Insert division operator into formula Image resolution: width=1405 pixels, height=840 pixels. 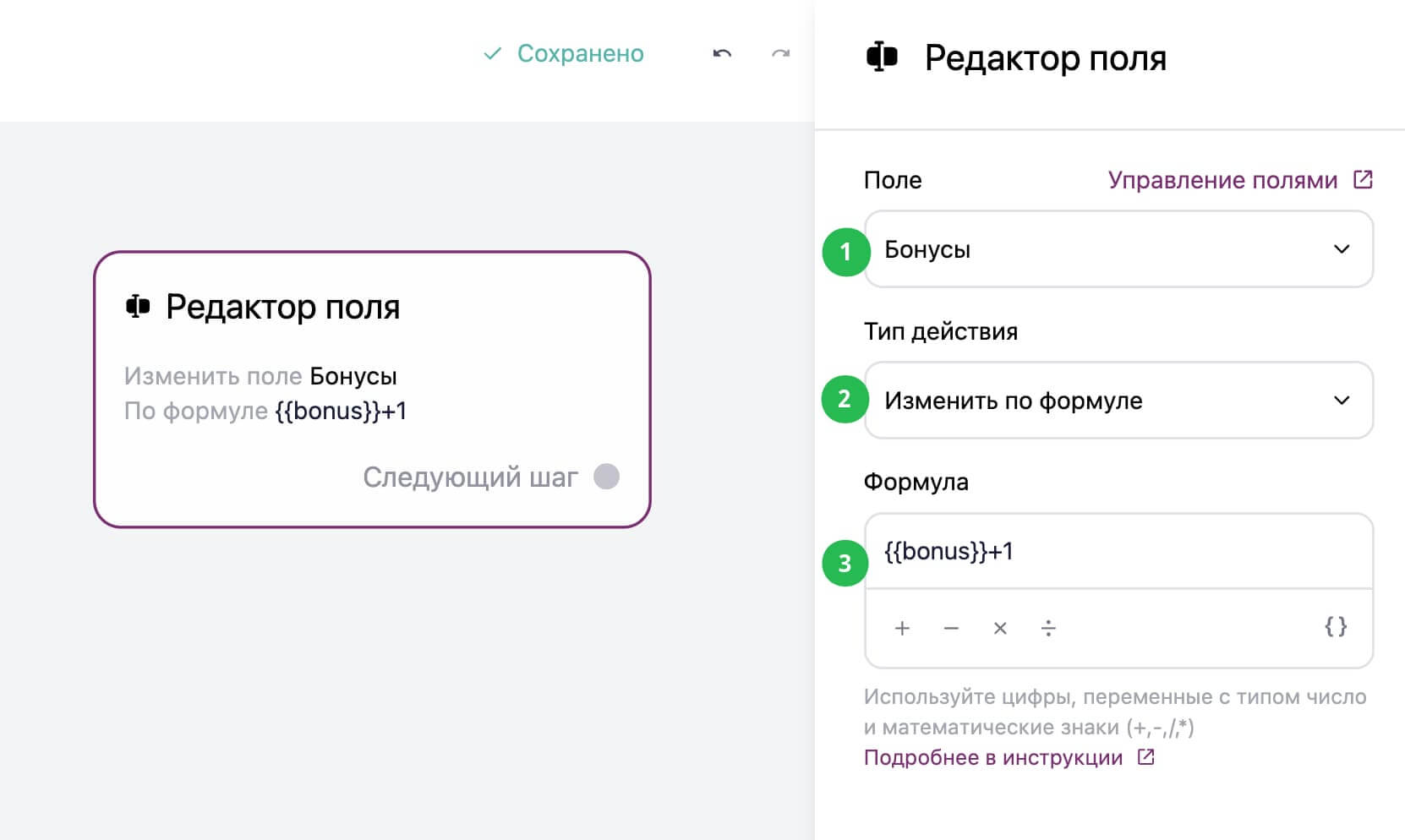(x=1048, y=628)
